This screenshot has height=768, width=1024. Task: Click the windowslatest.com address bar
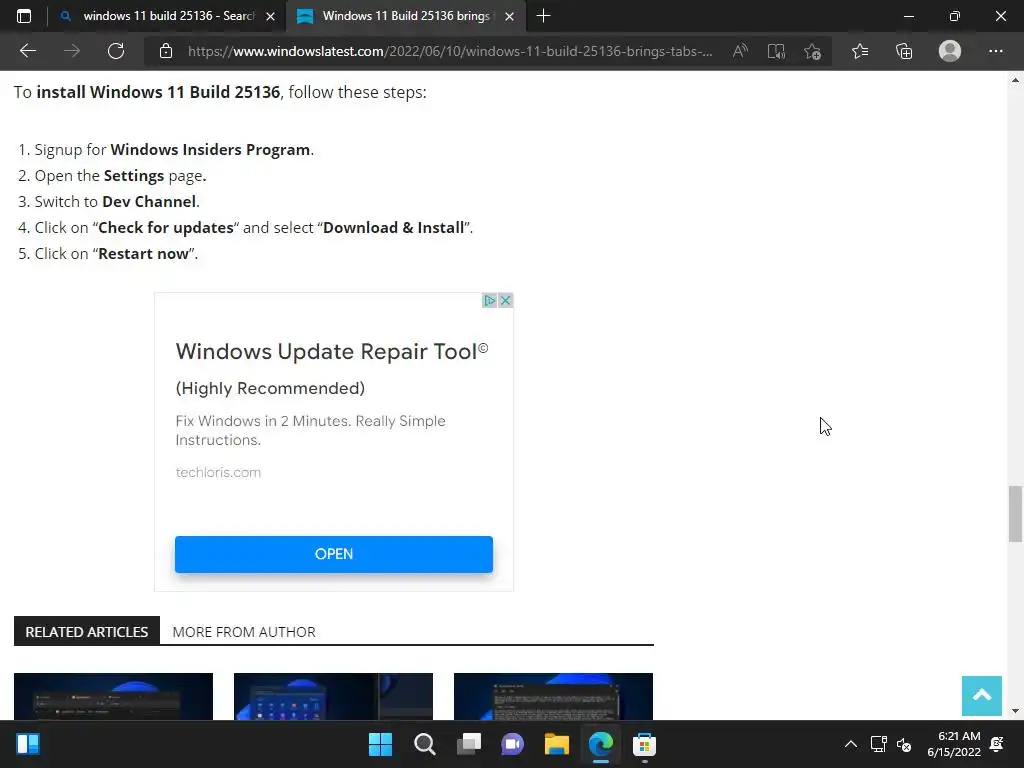(449, 51)
